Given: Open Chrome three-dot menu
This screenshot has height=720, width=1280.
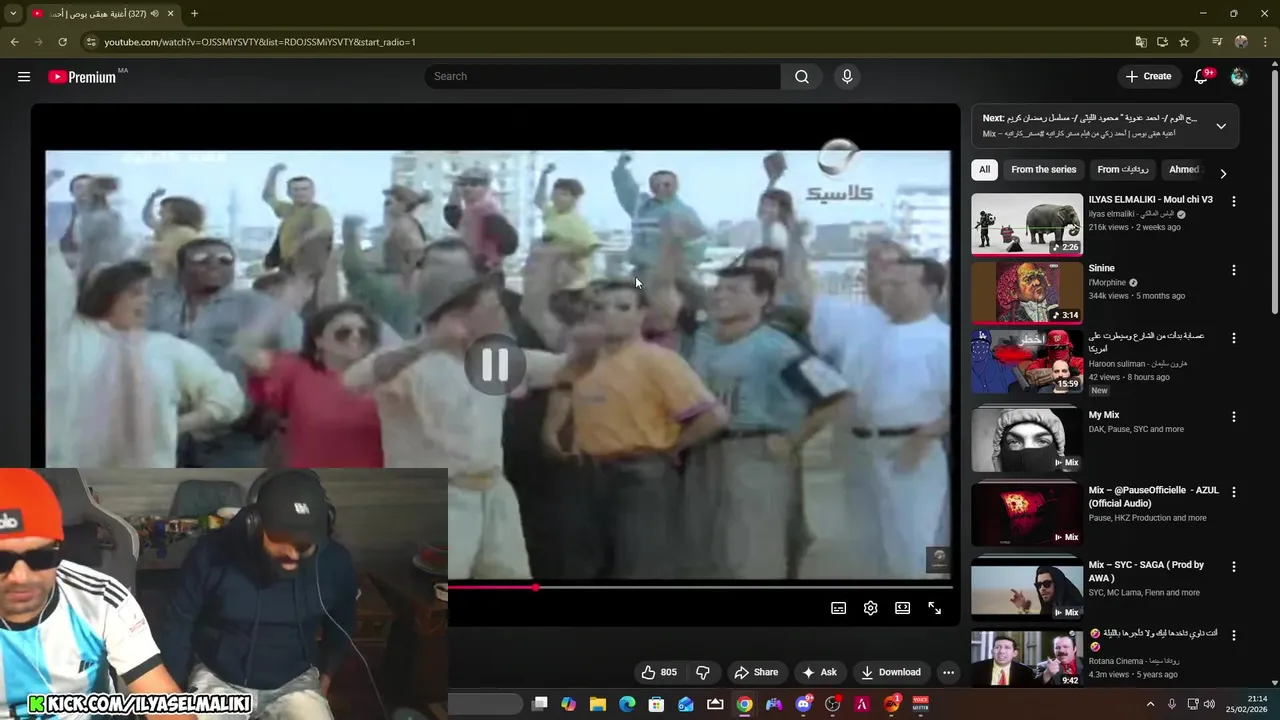Looking at the screenshot, I should [1264, 42].
